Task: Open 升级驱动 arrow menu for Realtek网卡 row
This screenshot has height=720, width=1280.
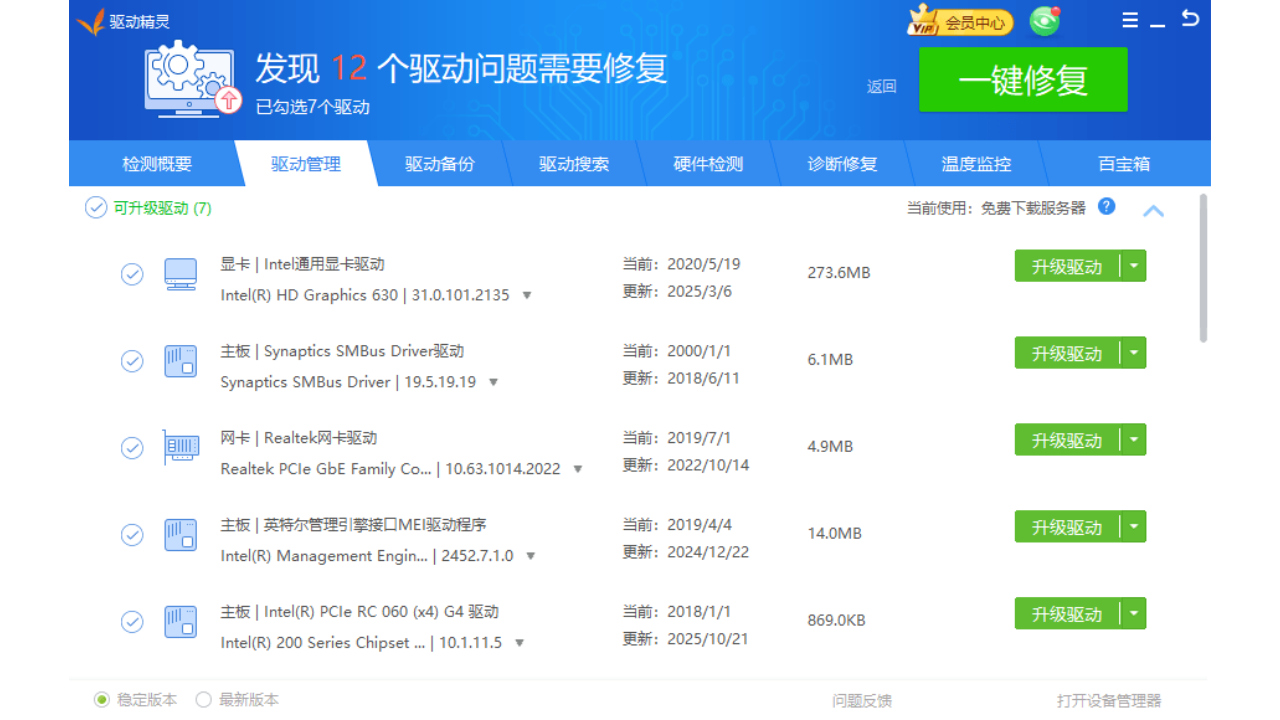Action: click(x=1133, y=440)
